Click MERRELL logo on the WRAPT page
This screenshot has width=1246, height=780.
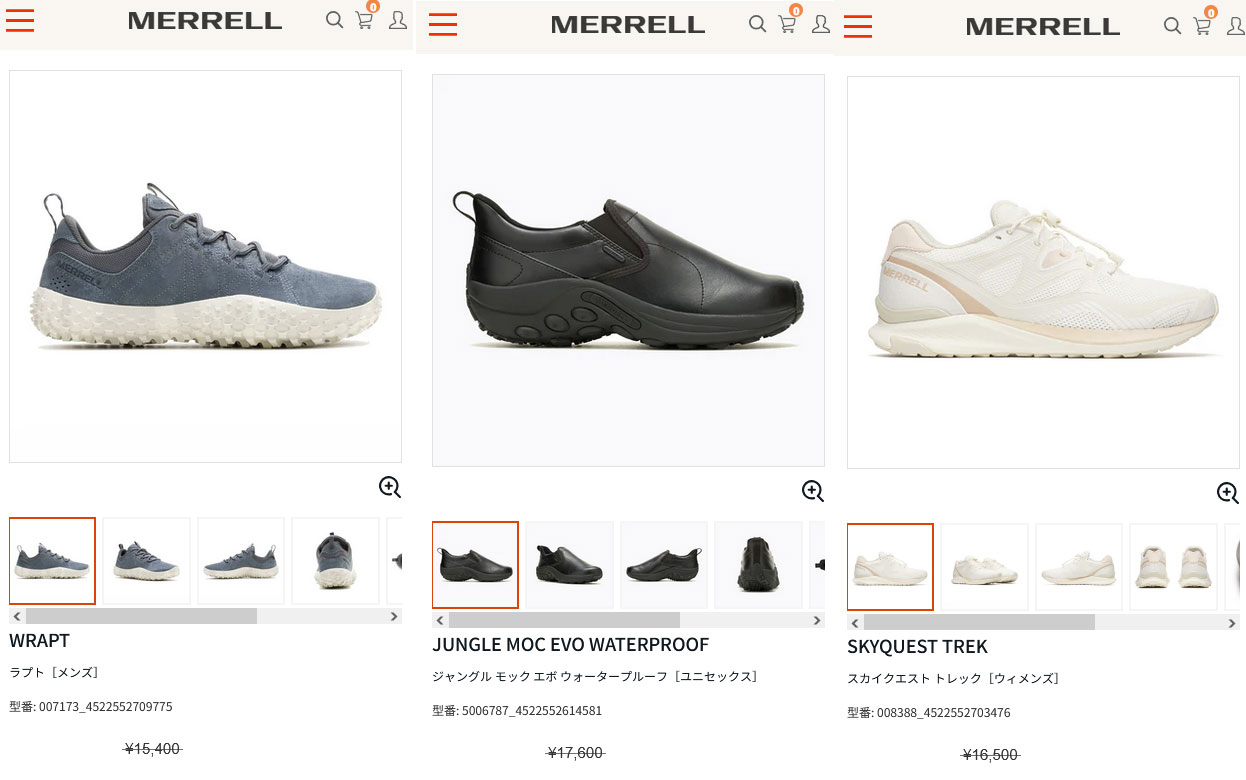[x=205, y=21]
